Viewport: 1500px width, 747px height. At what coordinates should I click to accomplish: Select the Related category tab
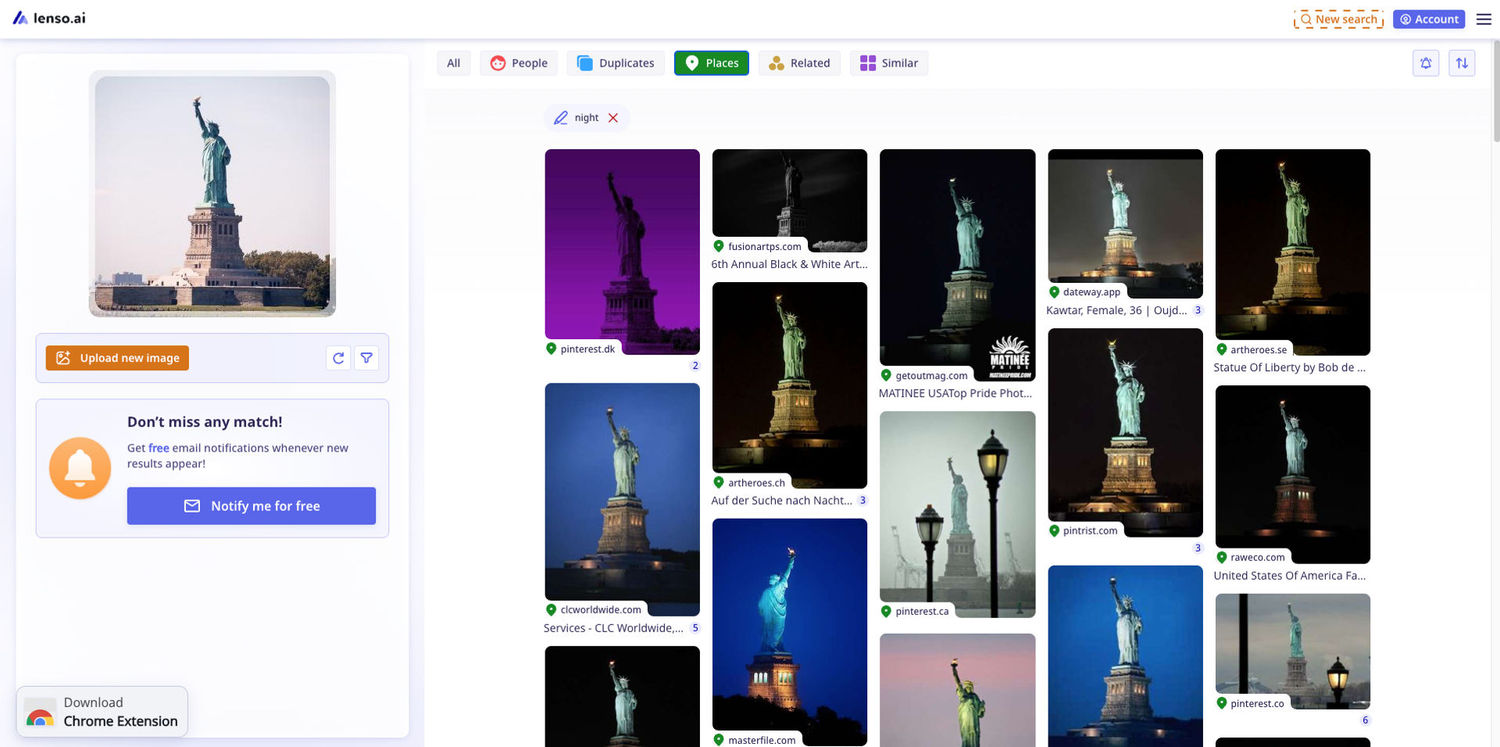click(799, 63)
